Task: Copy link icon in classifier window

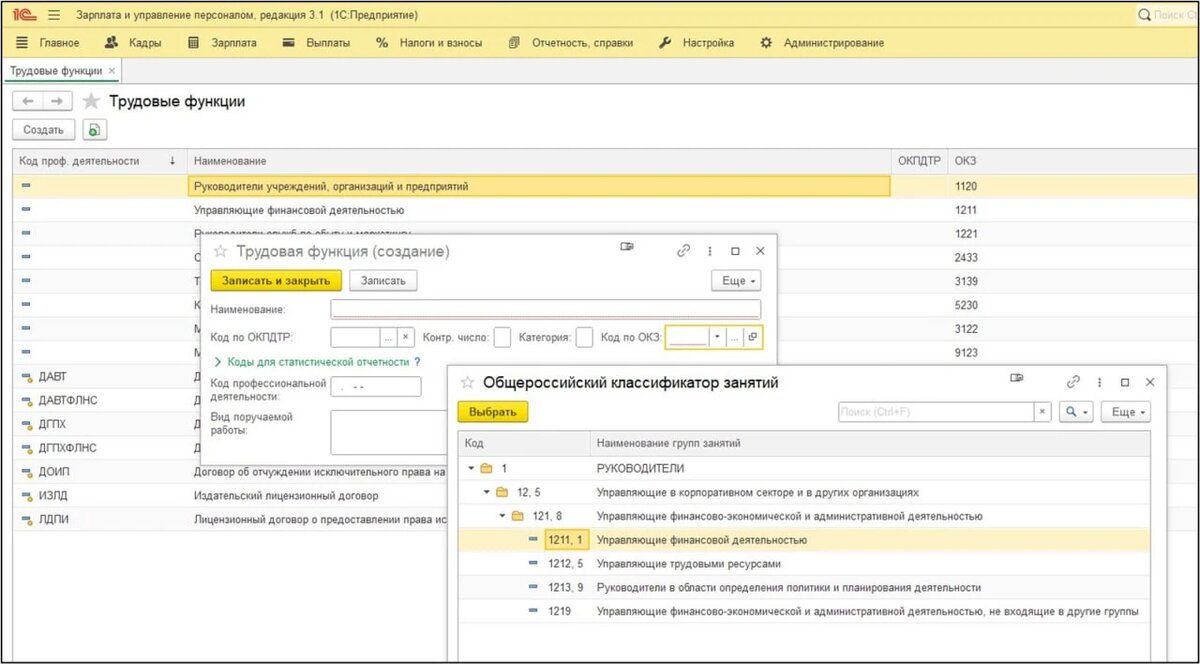Action: point(1074,382)
